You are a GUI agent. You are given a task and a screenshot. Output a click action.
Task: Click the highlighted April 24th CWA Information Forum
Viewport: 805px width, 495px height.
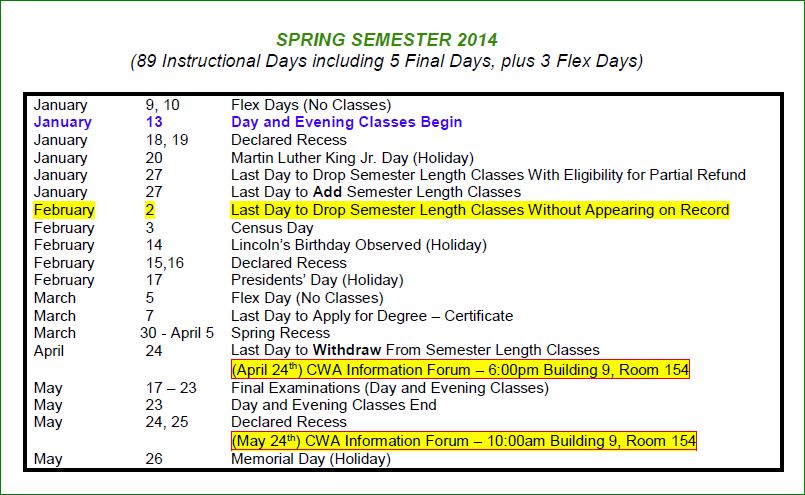point(459,370)
